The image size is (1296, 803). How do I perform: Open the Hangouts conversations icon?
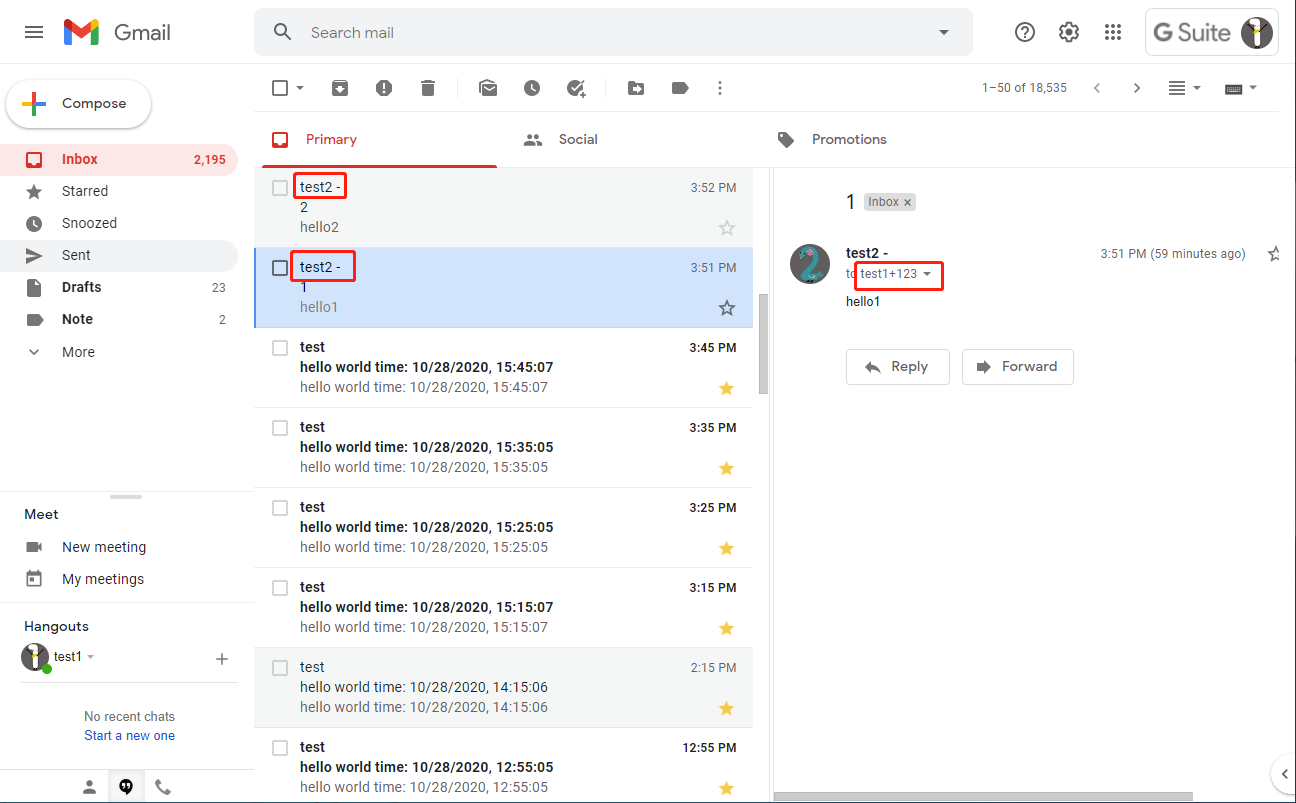click(x=126, y=787)
